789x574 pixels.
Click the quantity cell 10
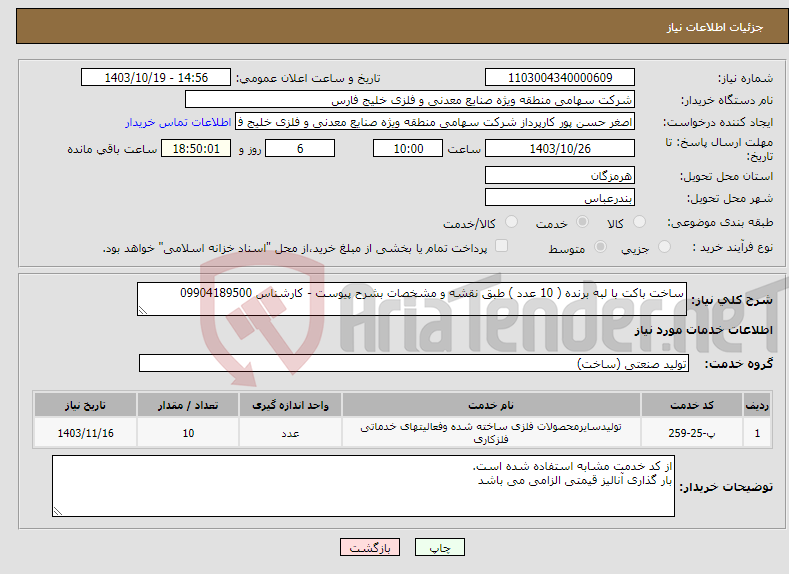click(x=188, y=433)
